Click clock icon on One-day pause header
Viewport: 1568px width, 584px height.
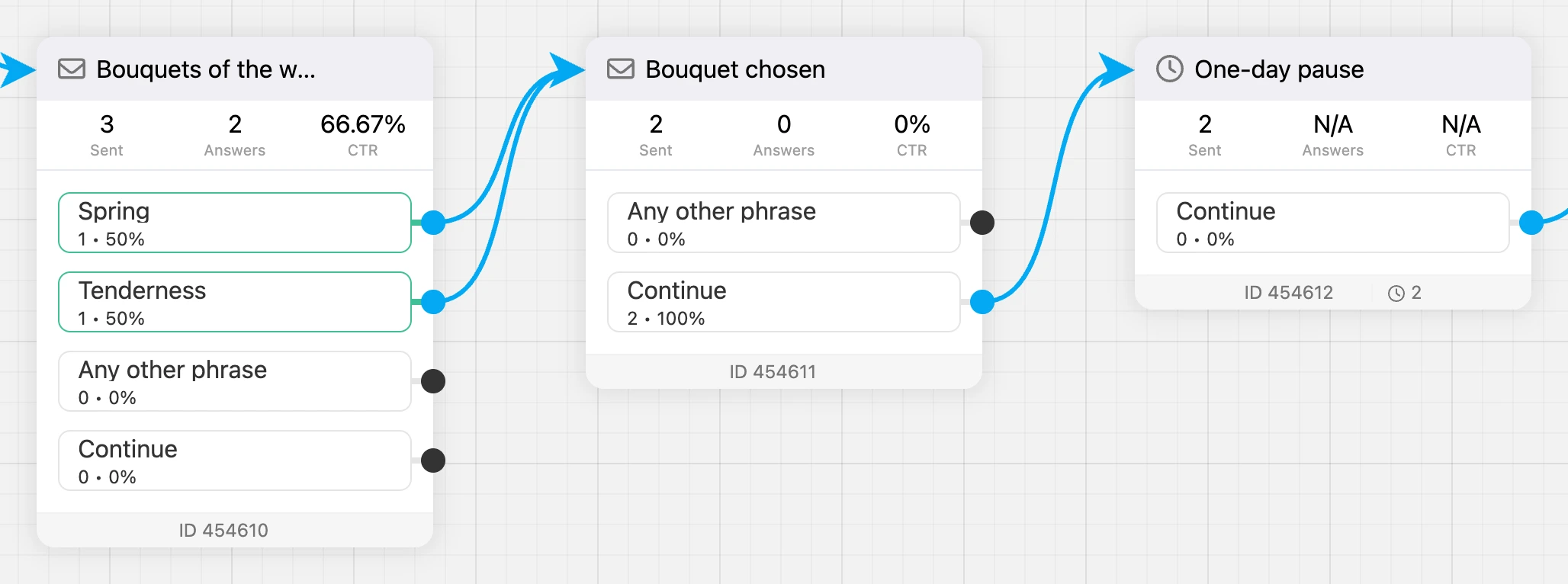(x=1170, y=69)
